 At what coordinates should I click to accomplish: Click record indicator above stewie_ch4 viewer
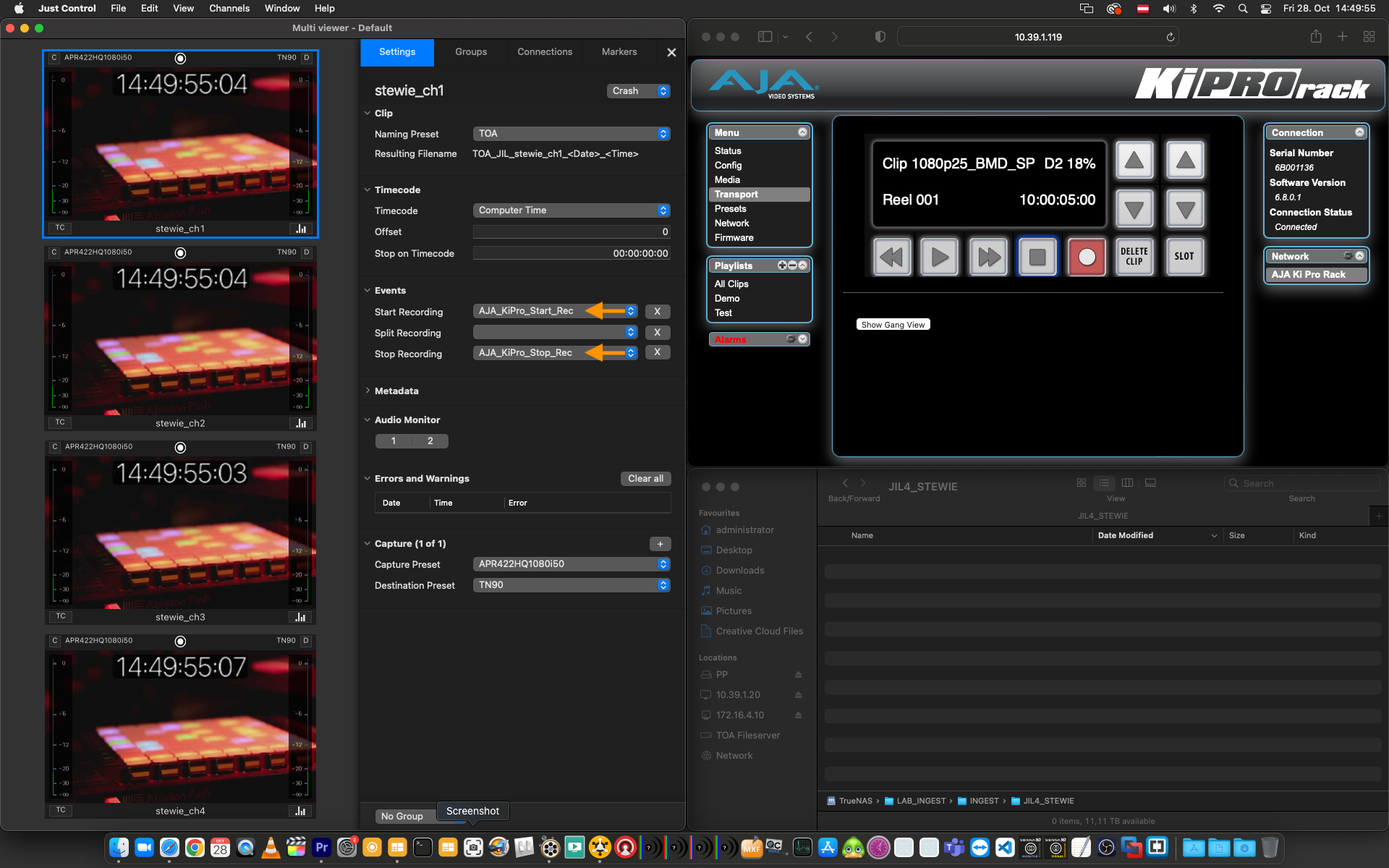(x=181, y=641)
